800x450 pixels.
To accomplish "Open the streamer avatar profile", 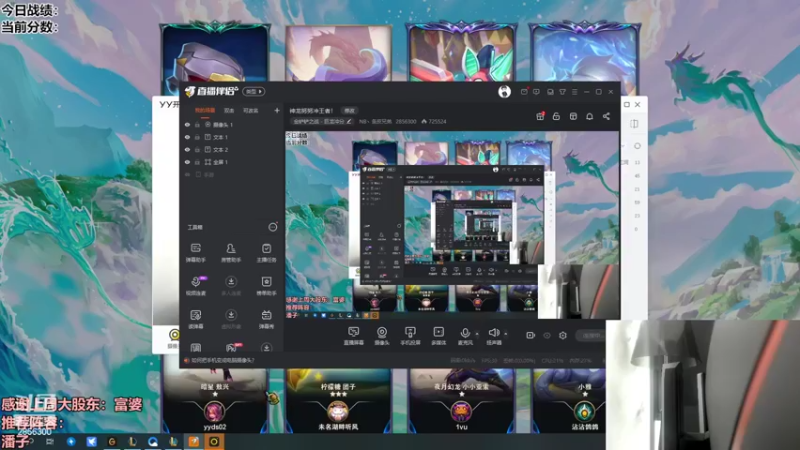I will click(x=504, y=92).
